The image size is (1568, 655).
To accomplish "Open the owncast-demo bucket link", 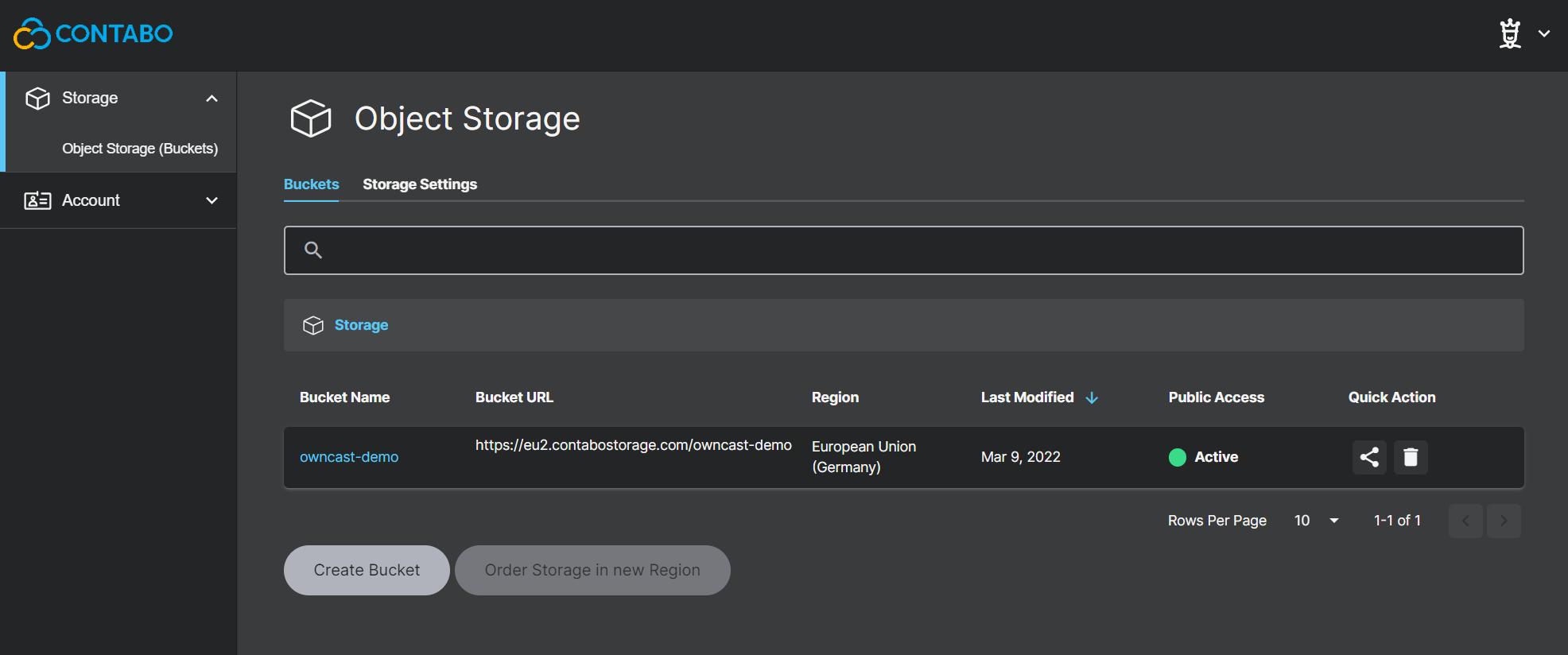I will pos(349,457).
